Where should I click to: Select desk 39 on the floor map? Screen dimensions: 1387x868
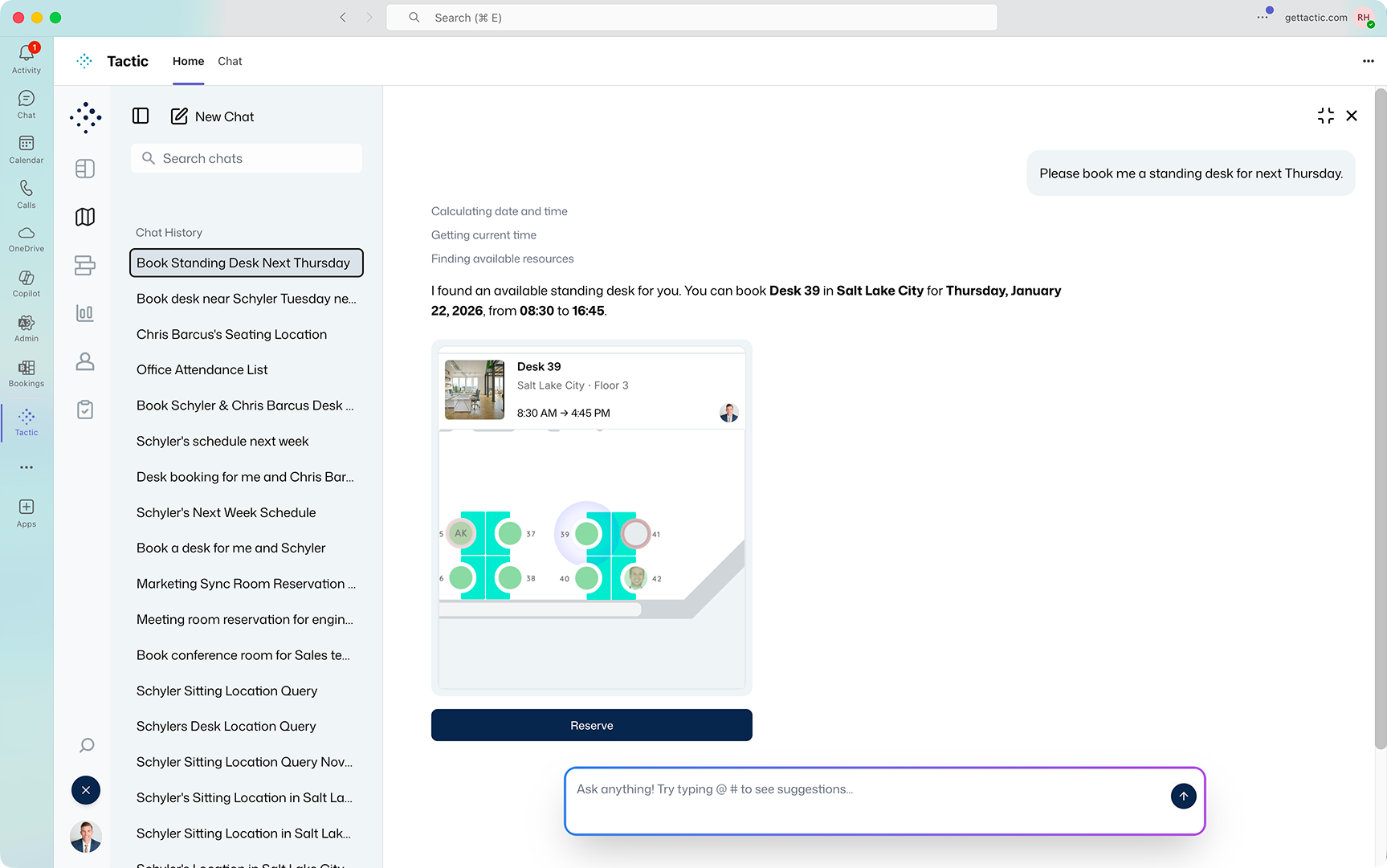587,533
